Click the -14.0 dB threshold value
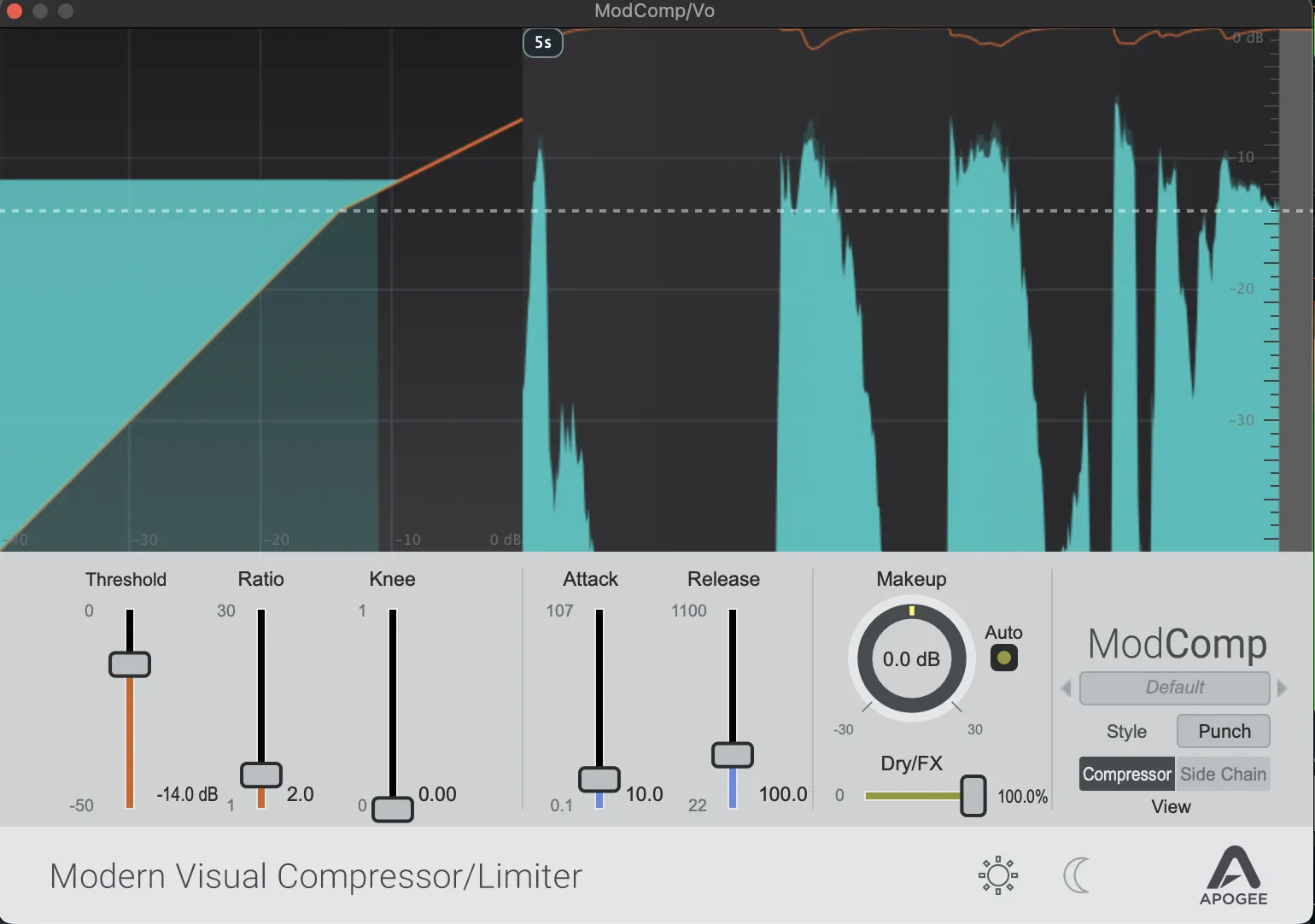Image resolution: width=1315 pixels, height=924 pixels. 187,794
